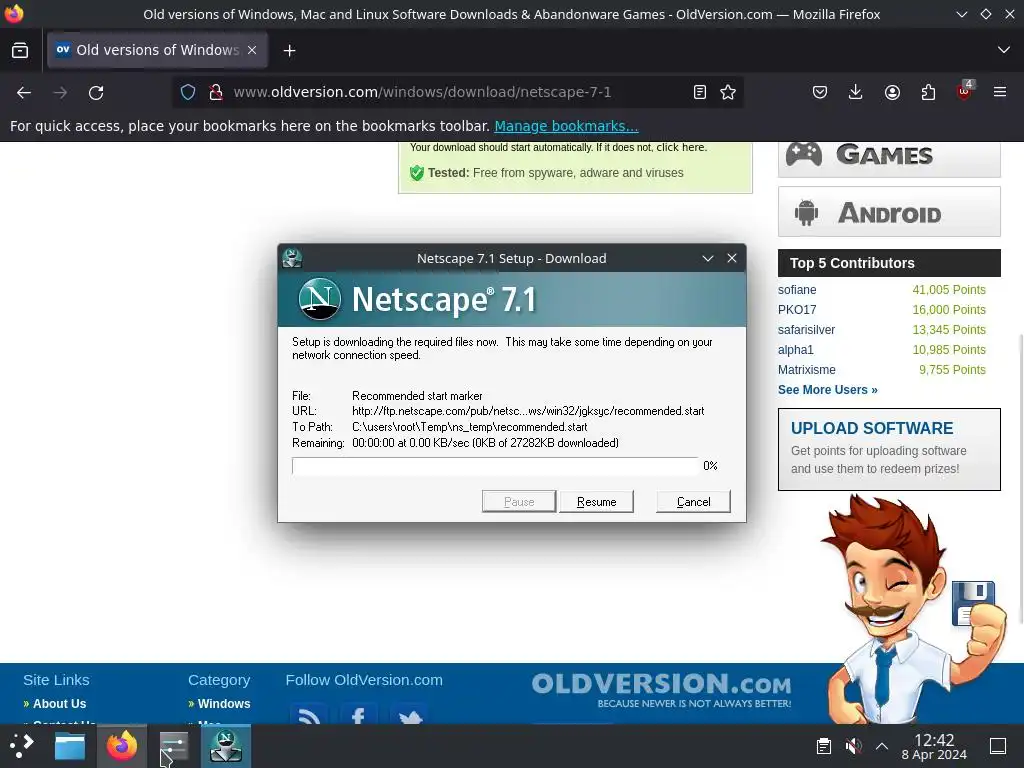Screen dimensions: 1024x768
Task: Open the Firefox account icon
Action: (x=892, y=92)
